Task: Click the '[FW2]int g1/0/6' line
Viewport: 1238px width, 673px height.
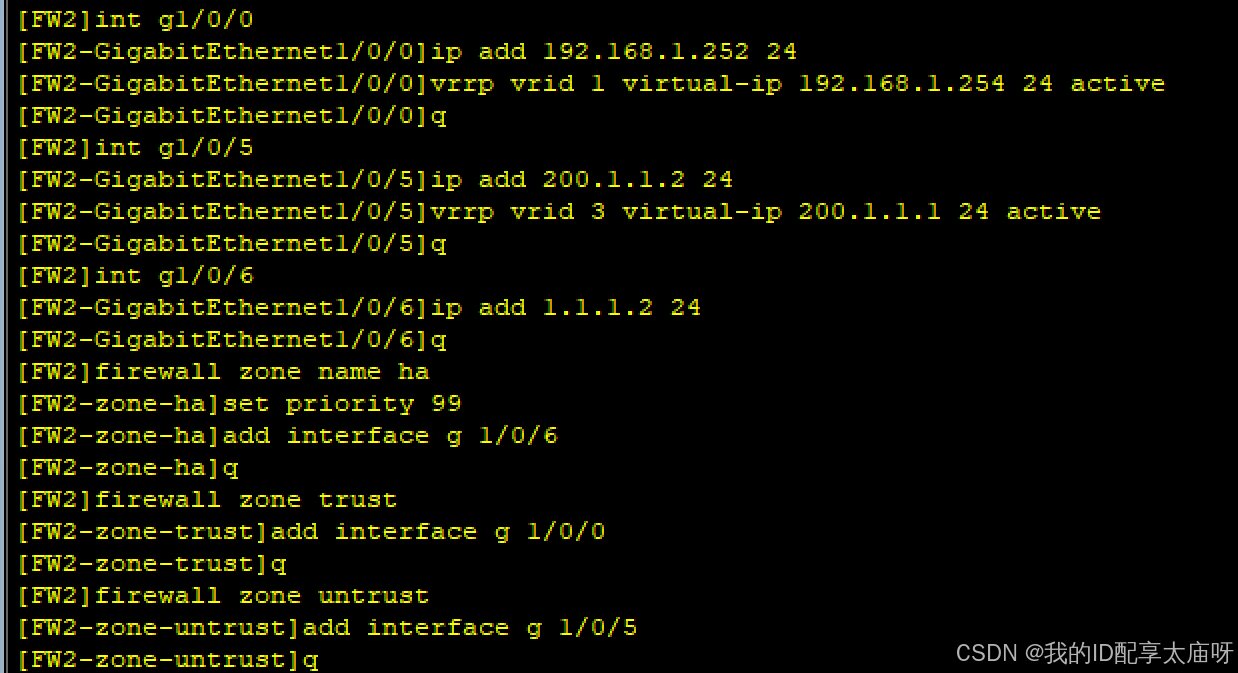Action: pos(135,276)
